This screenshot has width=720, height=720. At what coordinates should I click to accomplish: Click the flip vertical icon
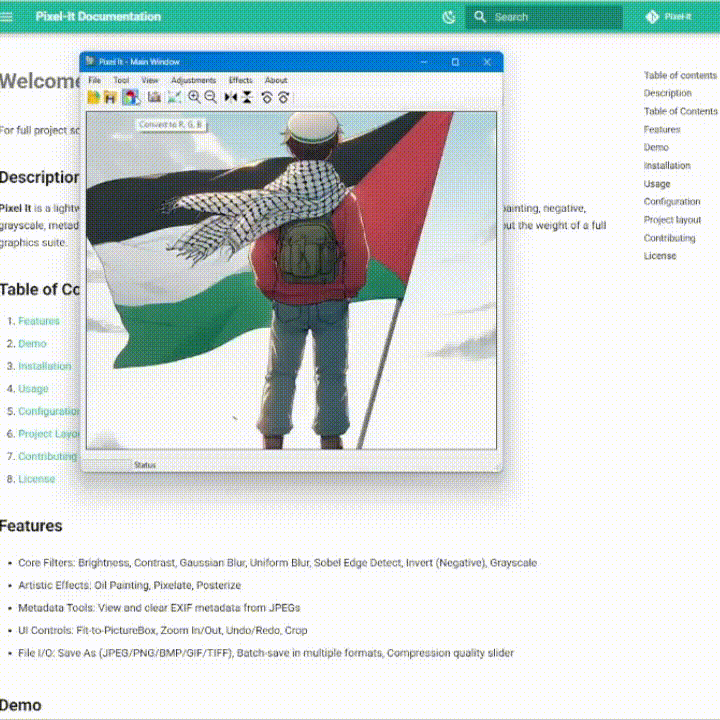pos(247,97)
